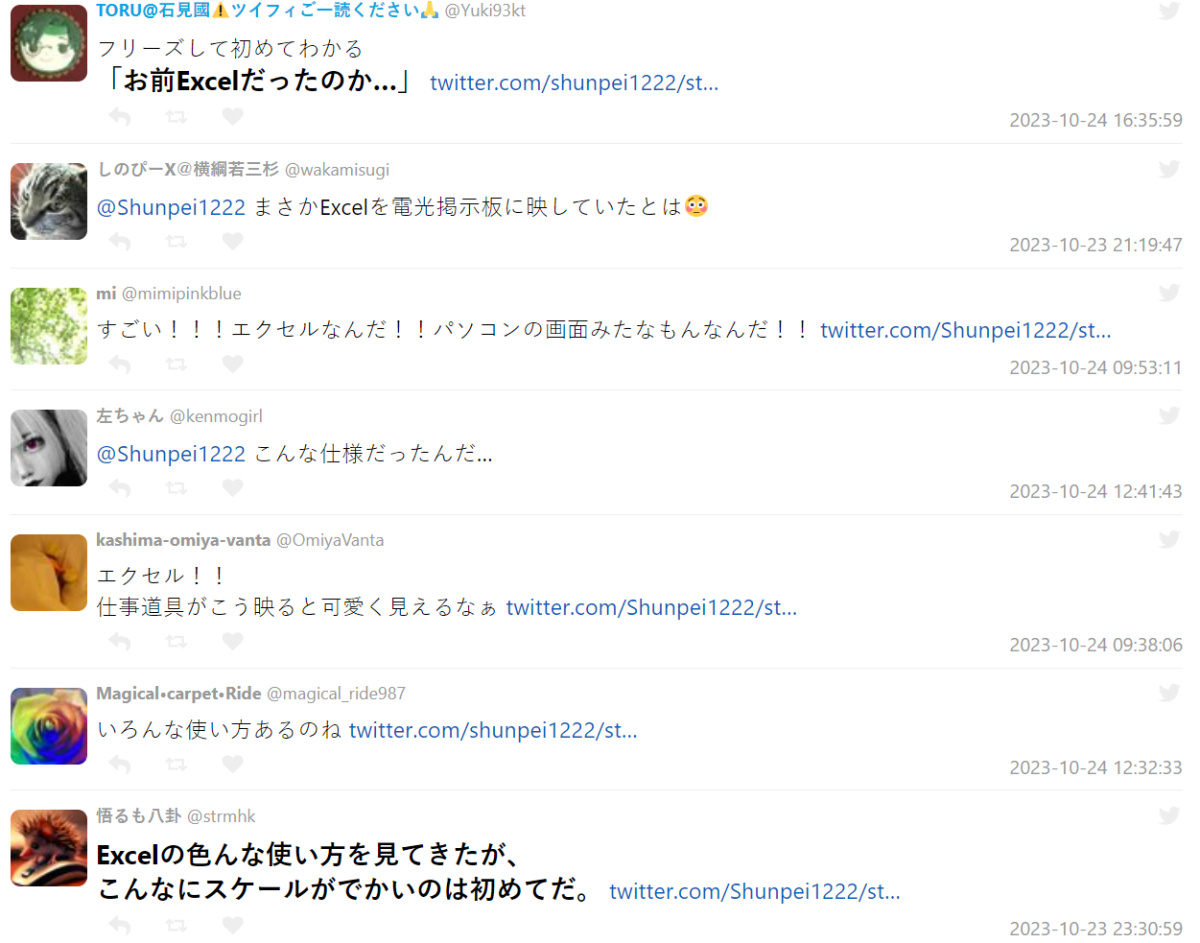Like the kashima-omiya-vanta tweet
Screen dimensions: 1200x943
(x=232, y=641)
